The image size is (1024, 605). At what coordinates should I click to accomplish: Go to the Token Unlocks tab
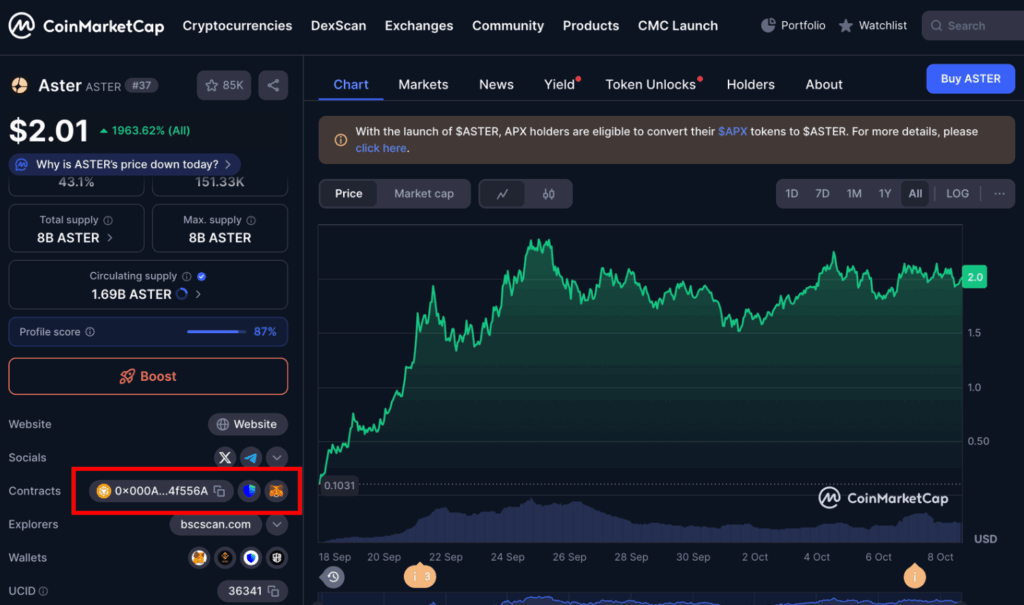coord(650,85)
